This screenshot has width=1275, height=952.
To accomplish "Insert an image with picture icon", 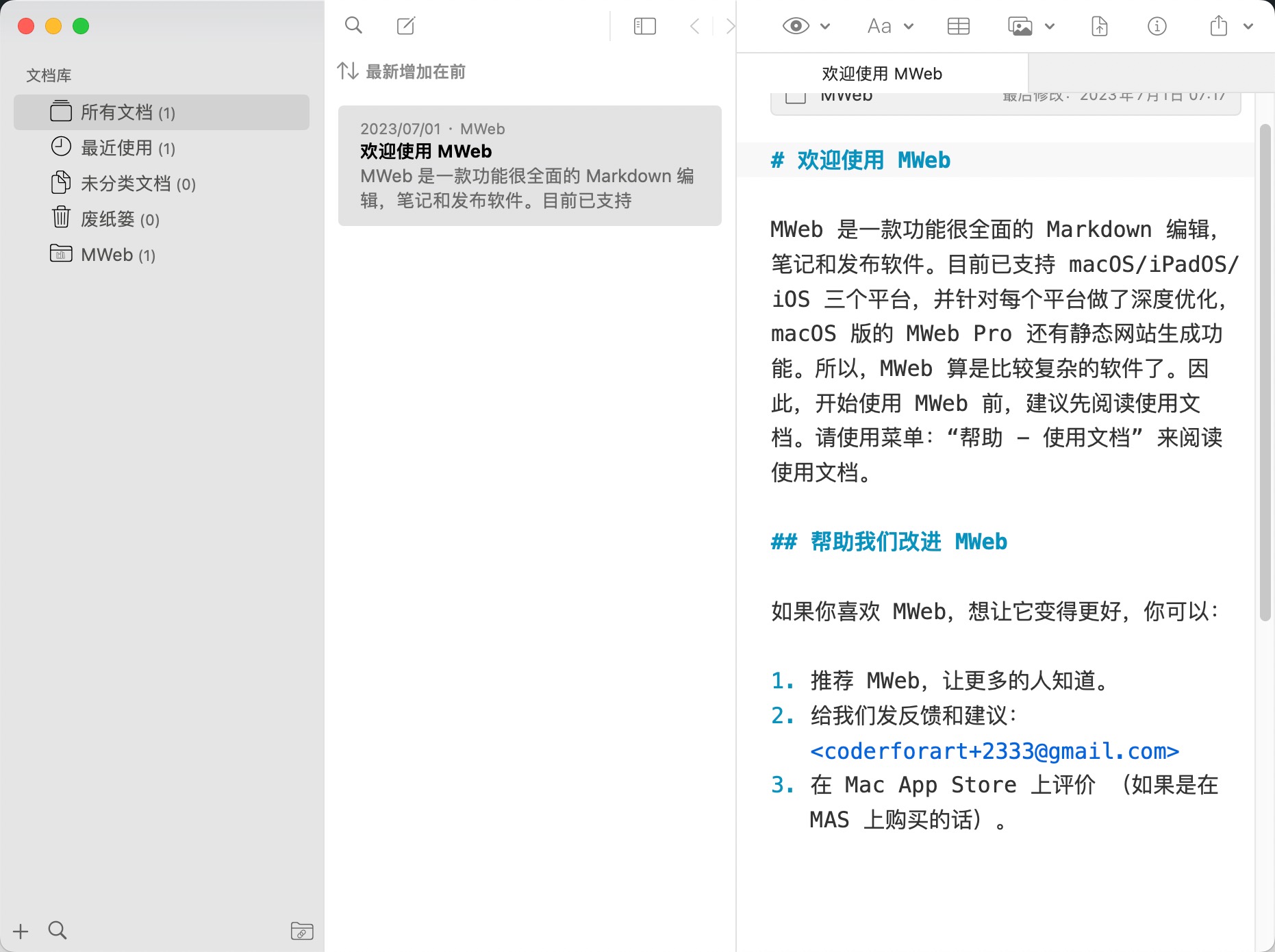I will coord(1020,26).
